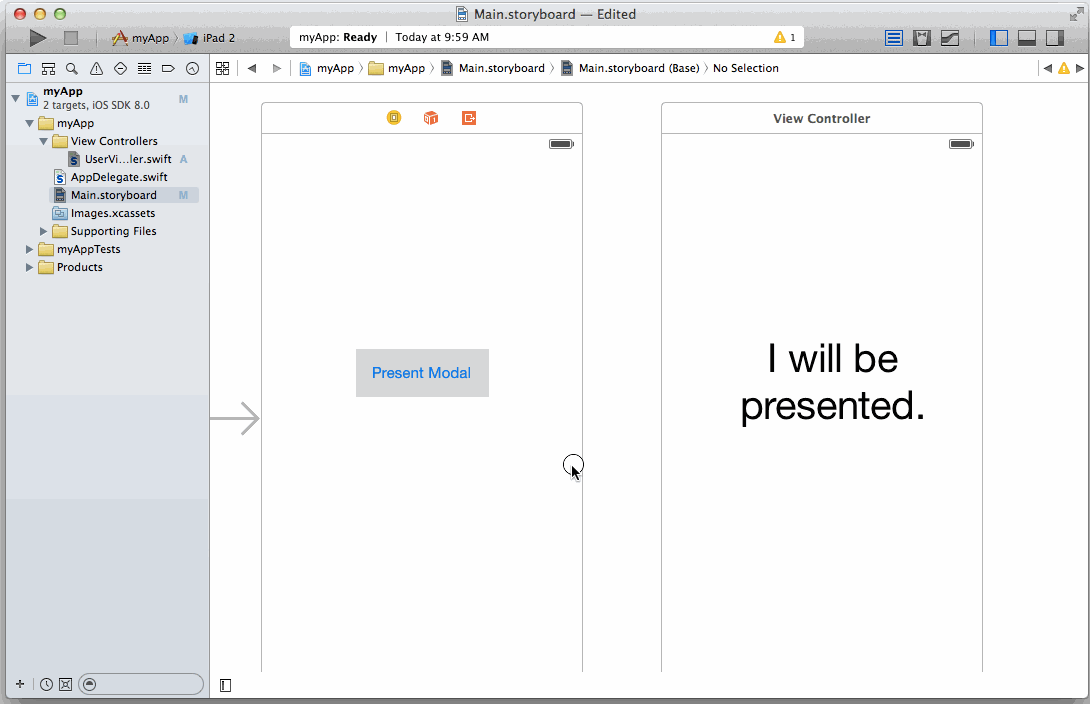
Task: Select the View Controller scene title bar
Action: (822, 119)
